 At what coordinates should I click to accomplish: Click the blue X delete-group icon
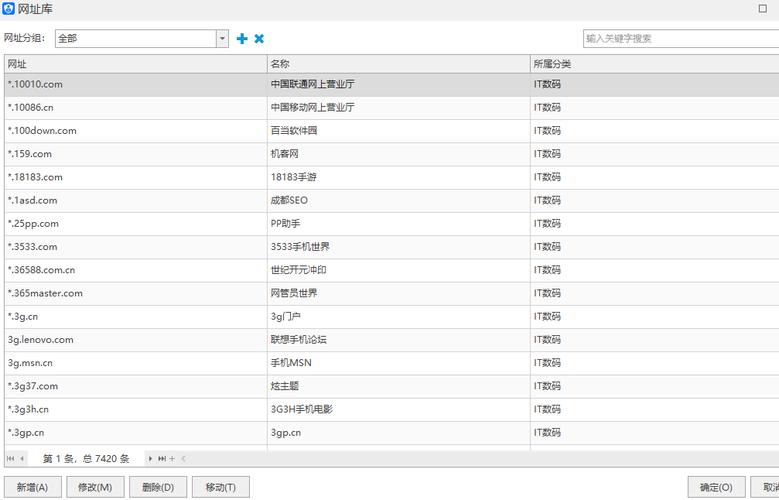coord(259,39)
